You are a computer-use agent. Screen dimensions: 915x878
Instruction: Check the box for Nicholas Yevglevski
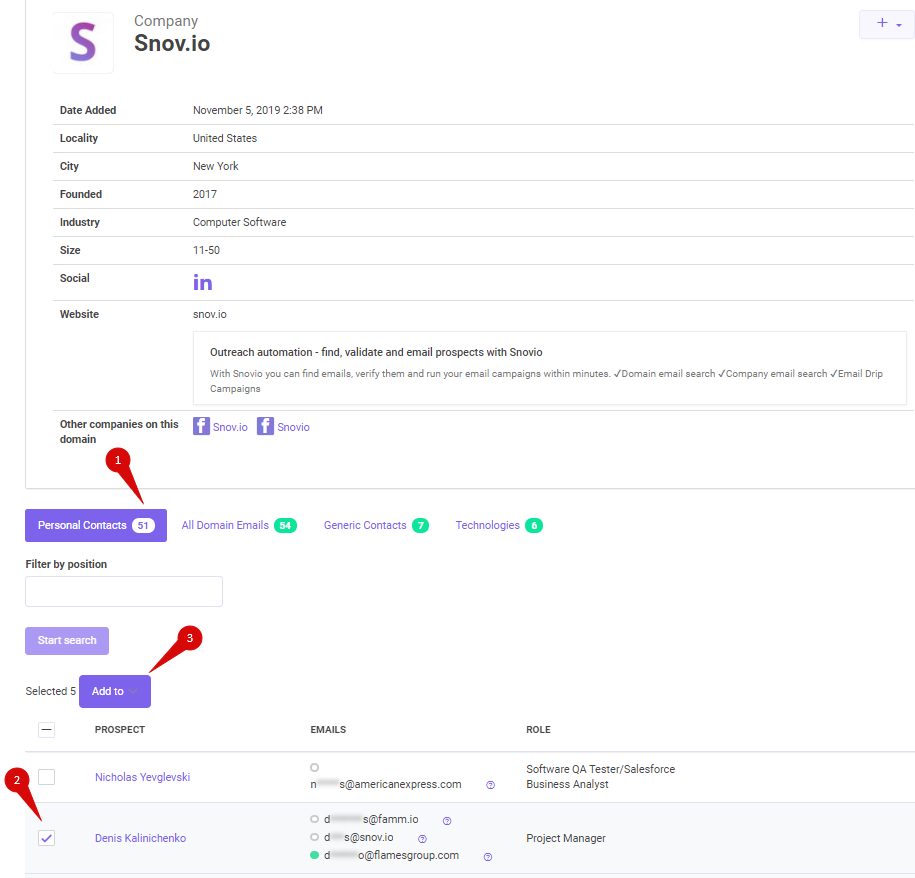pyautogui.click(x=47, y=777)
